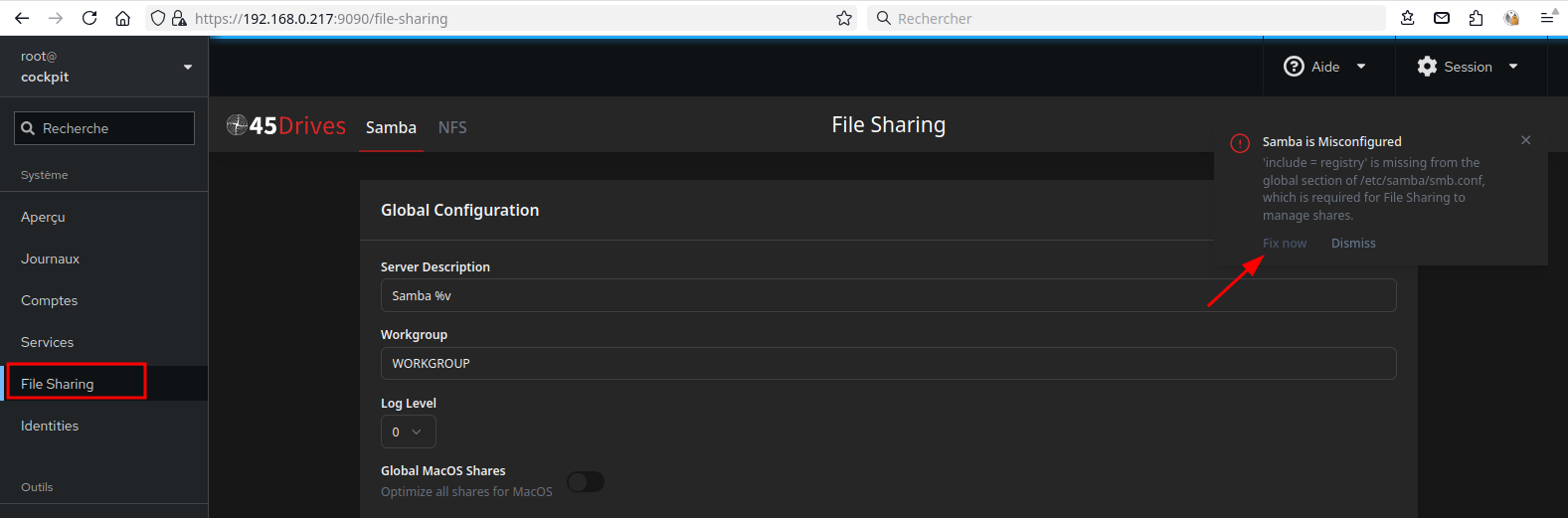The height and width of the screenshot is (518, 1568).
Task: Click the Session gear icon
Action: pos(1427,67)
